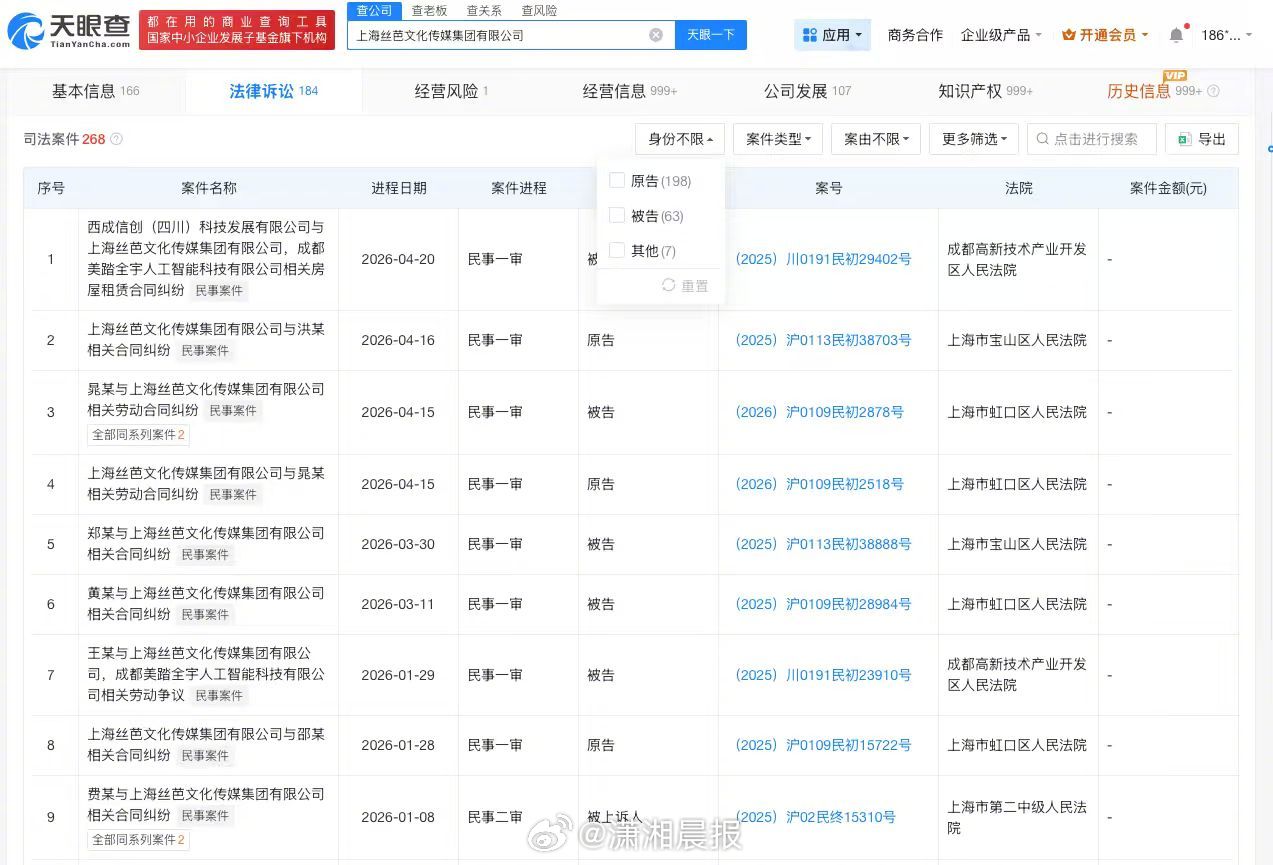Open the 更多筛选 dropdown

[974, 139]
